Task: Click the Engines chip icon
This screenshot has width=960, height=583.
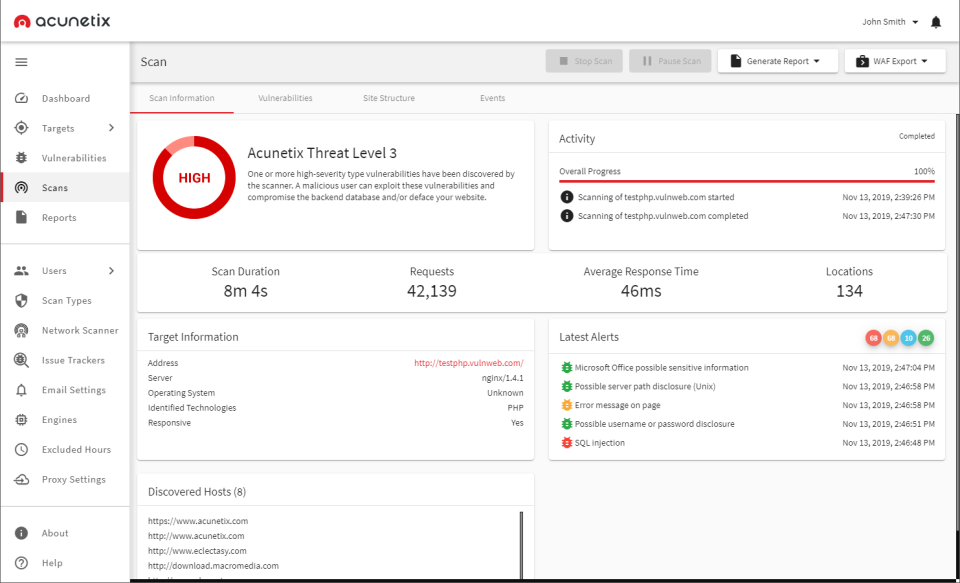Action: (x=21, y=420)
